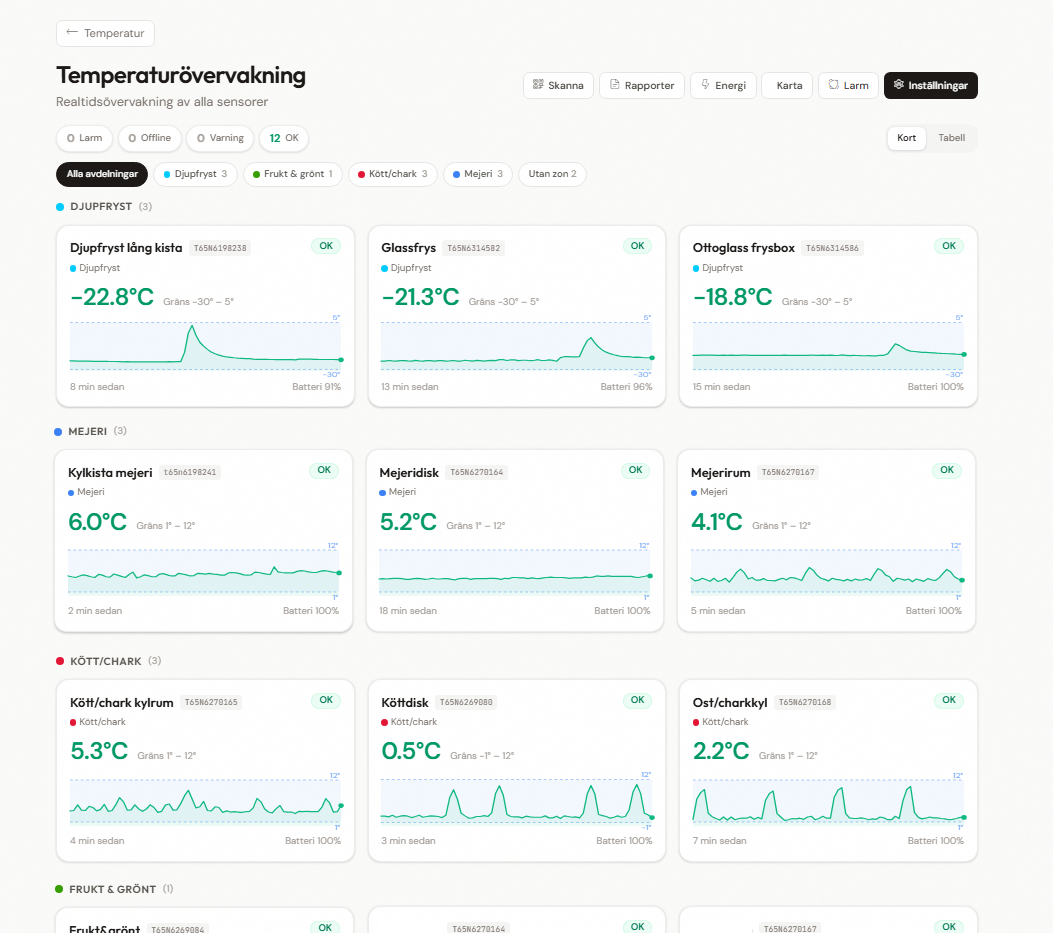Click Batteri 96% on Glassfrys card
Viewport: 1053px width, 933px height.
626,387
